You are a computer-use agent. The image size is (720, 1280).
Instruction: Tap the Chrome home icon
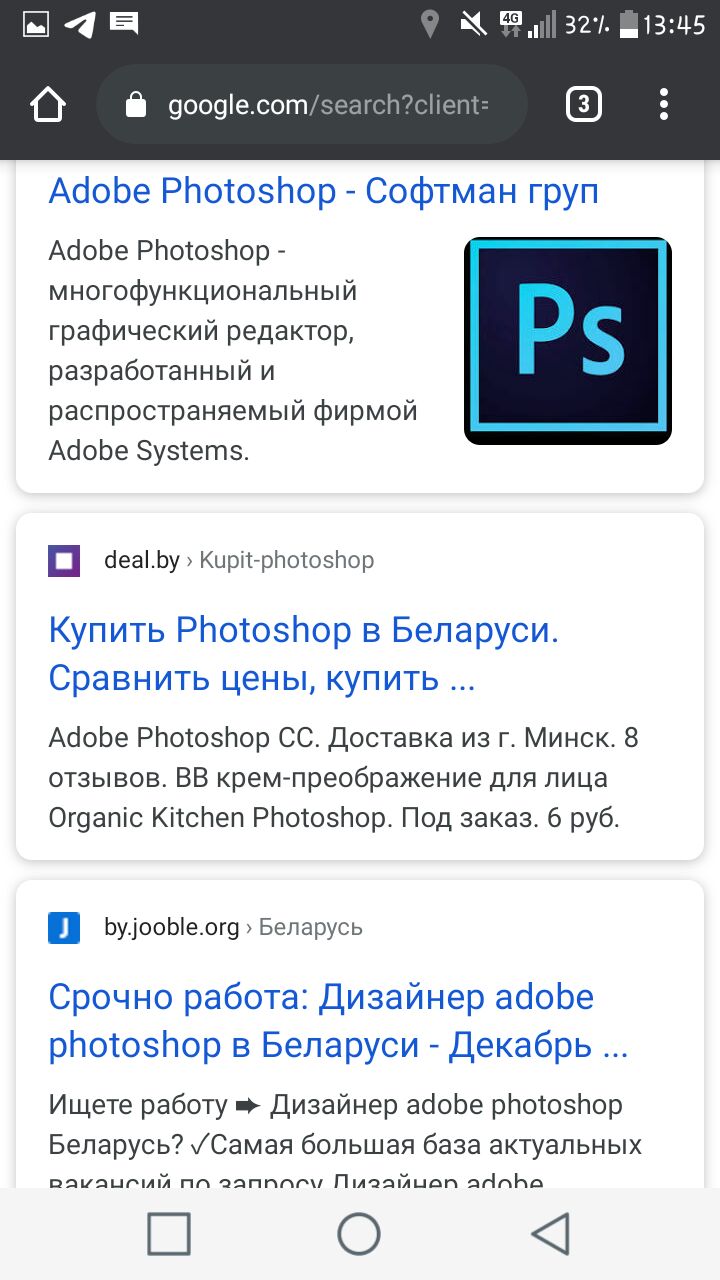[48, 104]
